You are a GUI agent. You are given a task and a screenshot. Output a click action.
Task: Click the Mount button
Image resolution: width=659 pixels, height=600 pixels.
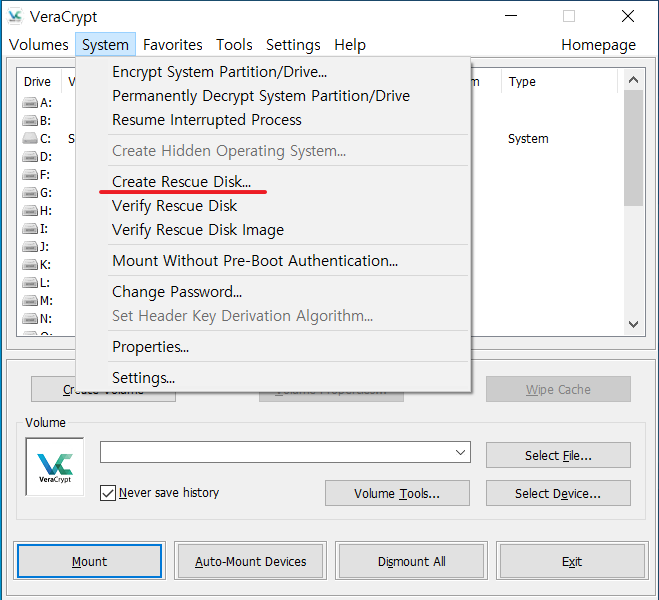[90, 561]
